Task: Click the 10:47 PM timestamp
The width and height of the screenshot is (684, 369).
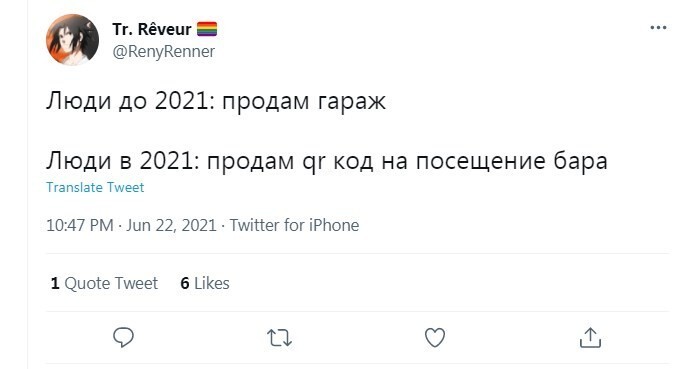Action: point(80,226)
